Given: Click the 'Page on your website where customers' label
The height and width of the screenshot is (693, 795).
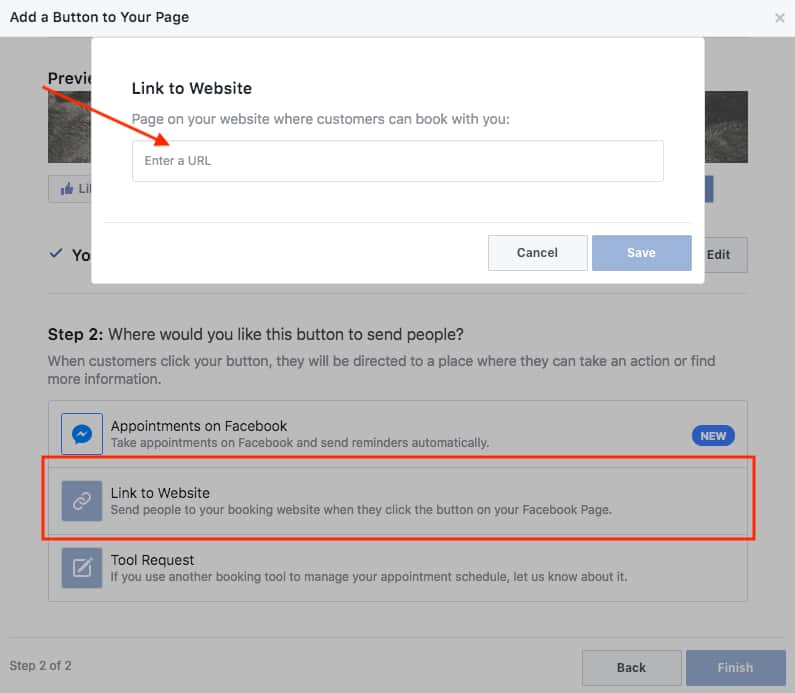Looking at the screenshot, I should click(x=320, y=119).
